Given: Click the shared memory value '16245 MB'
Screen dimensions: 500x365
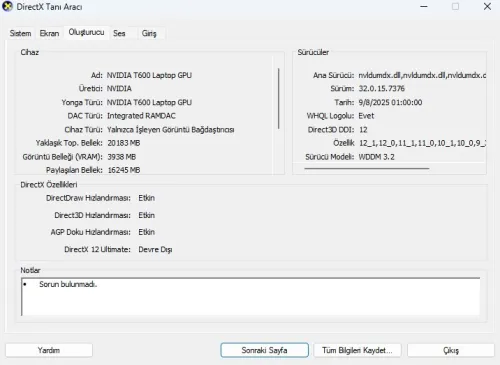Looking at the screenshot, I should coord(124,170).
